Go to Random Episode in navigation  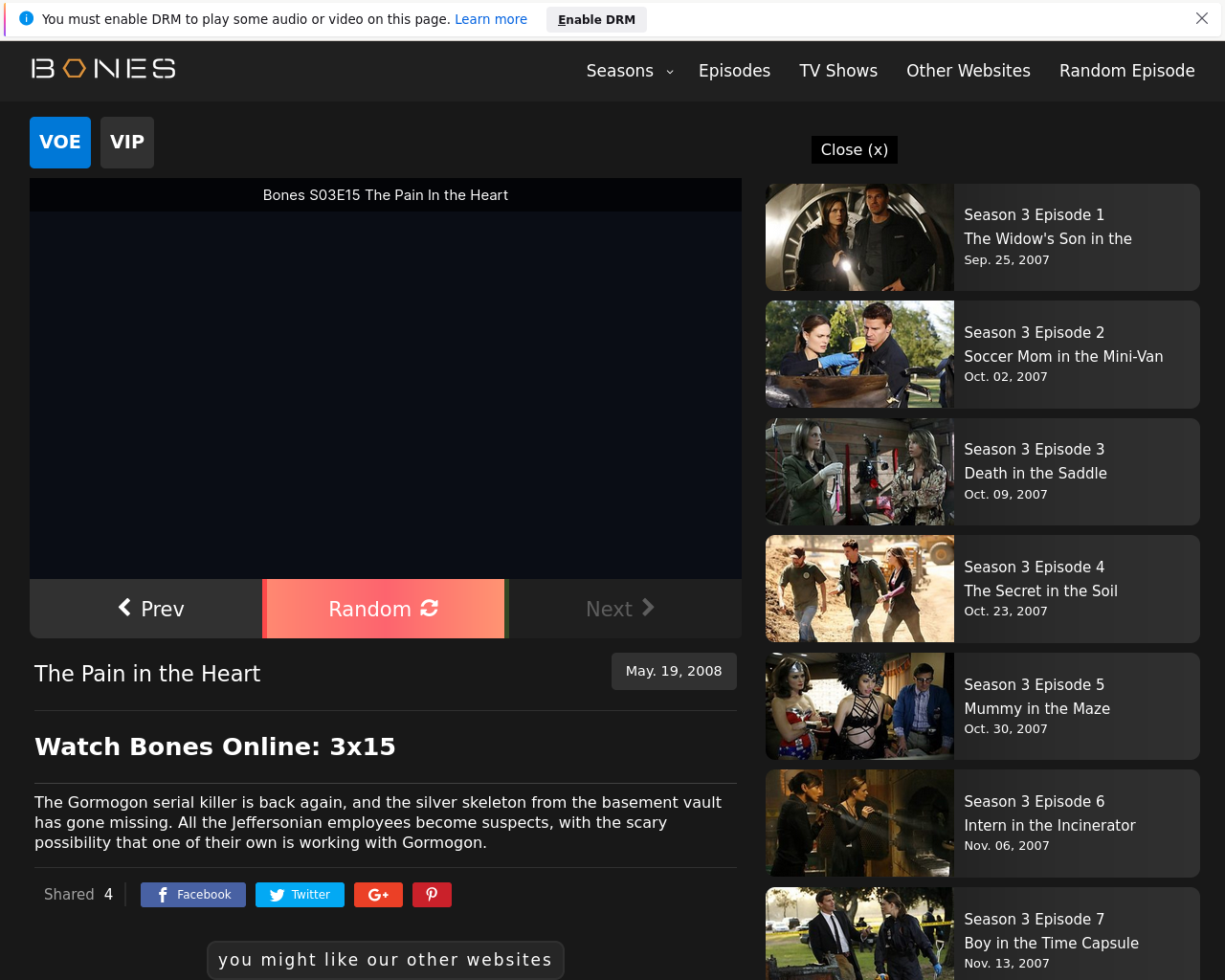coord(1127,71)
